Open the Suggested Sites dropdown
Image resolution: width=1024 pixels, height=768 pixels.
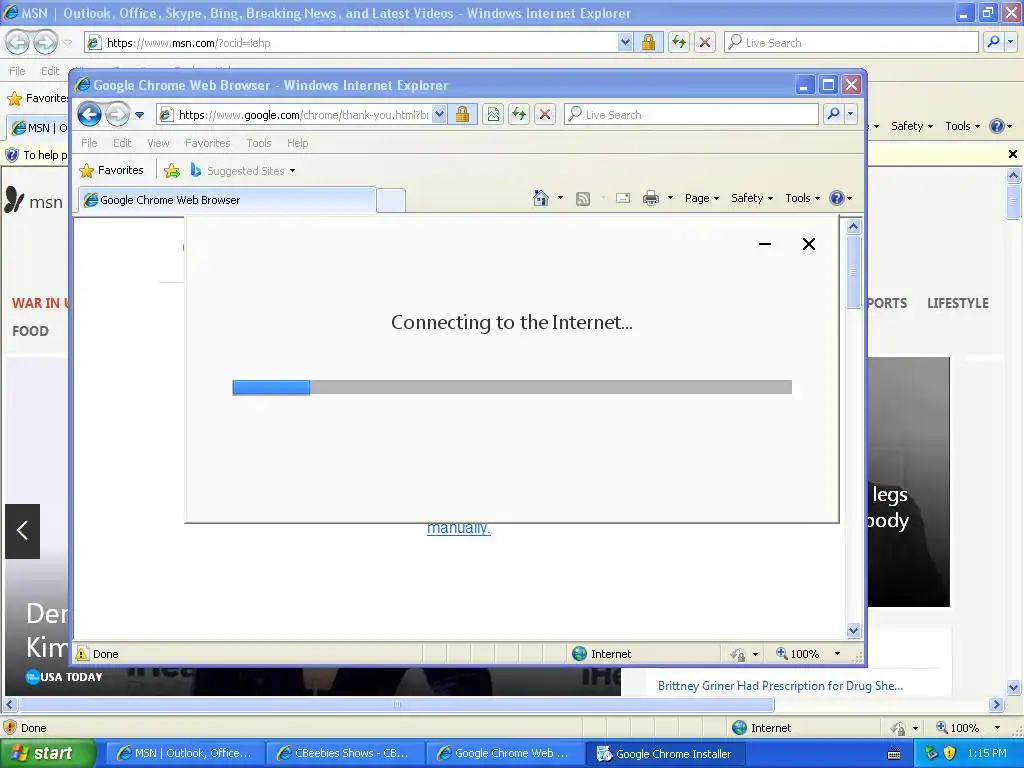click(243, 170)
